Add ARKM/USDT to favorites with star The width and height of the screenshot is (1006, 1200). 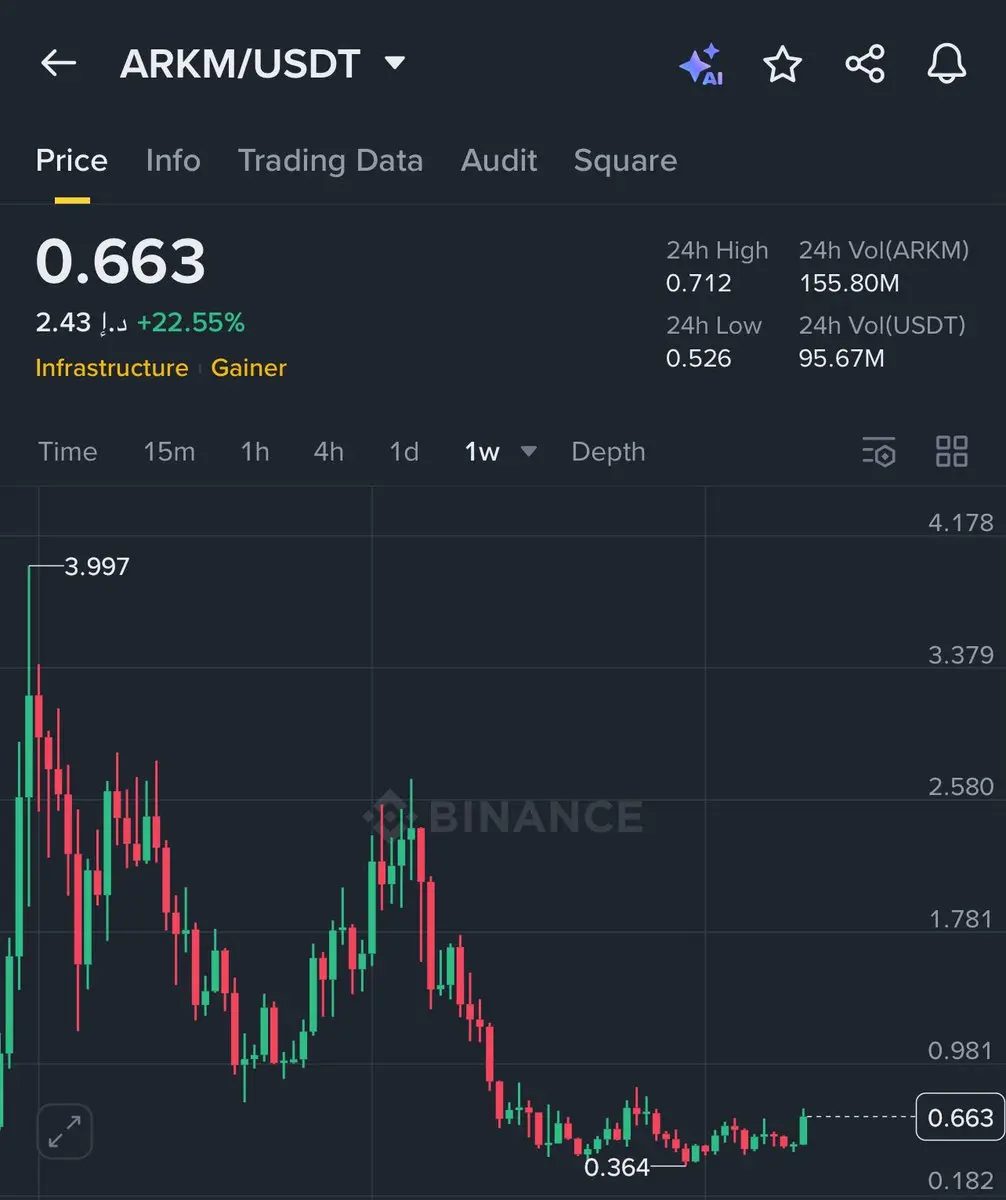coord(782,64)
